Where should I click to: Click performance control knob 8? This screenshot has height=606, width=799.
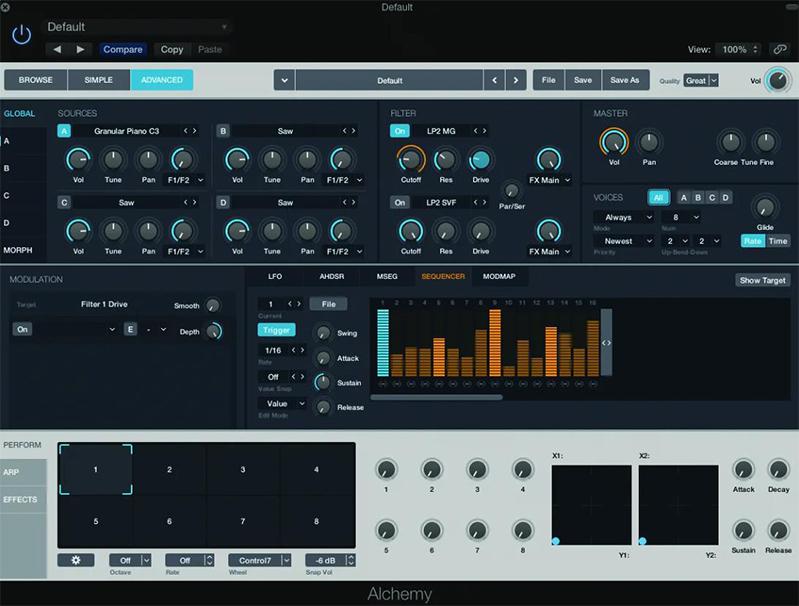click(x=523, y=531)
